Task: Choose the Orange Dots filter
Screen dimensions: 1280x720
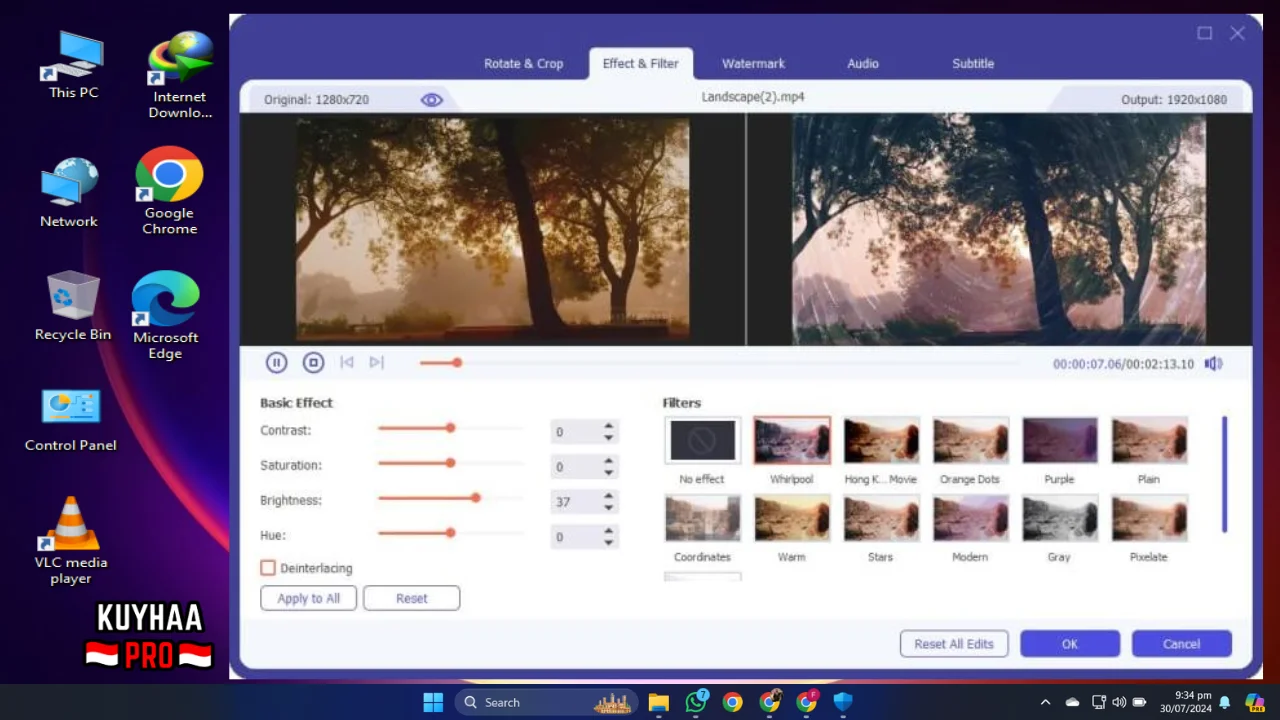Action: [970, 440]
